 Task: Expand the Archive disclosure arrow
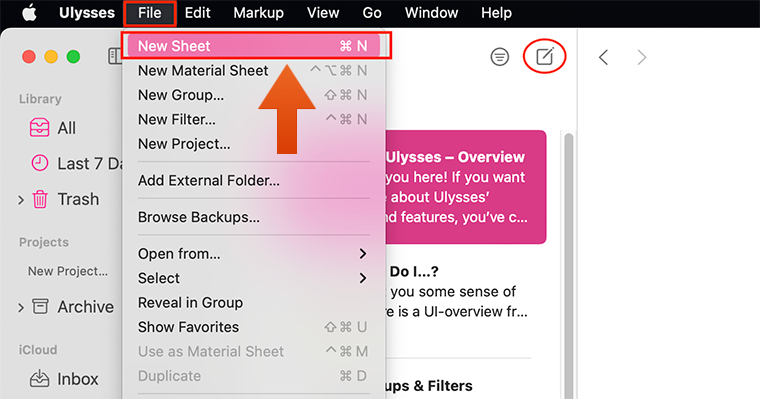click(21, 307)
